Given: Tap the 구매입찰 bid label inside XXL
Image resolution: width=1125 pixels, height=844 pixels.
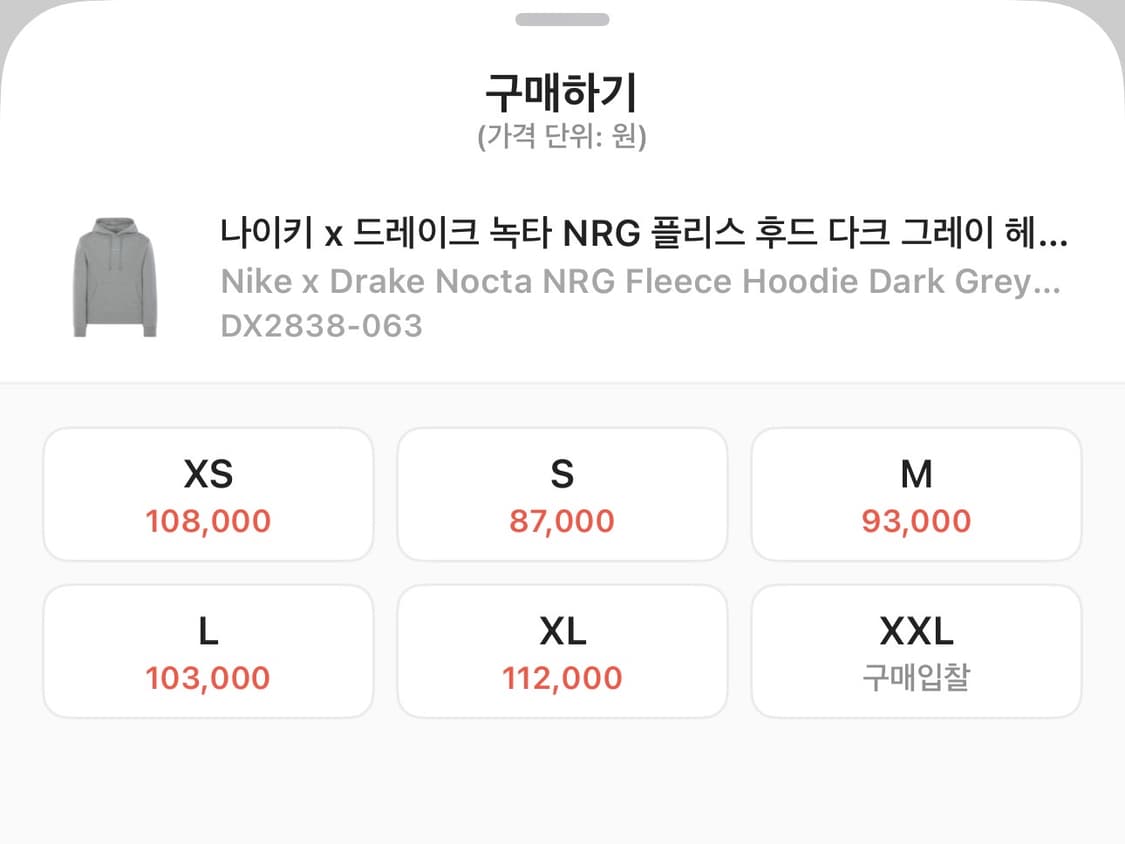Looking at the screenshot, I should pos(916,678).
